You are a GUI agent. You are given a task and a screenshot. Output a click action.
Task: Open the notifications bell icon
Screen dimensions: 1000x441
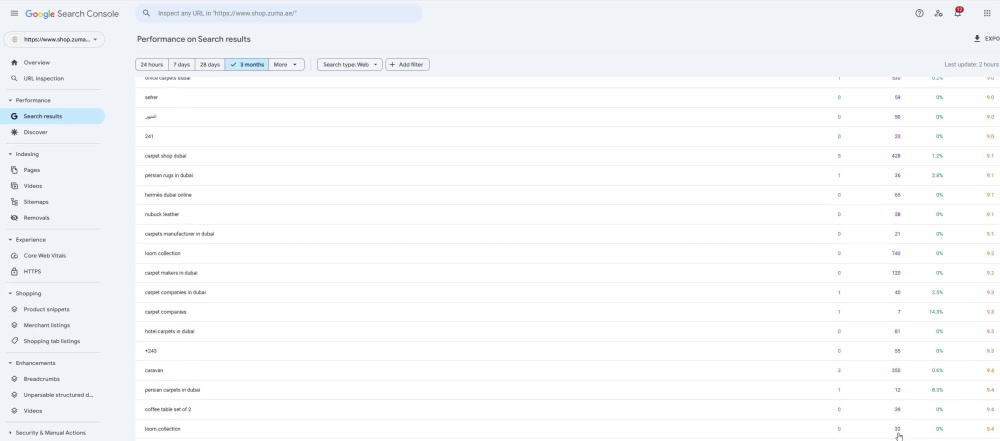click(x=958, y=12)
